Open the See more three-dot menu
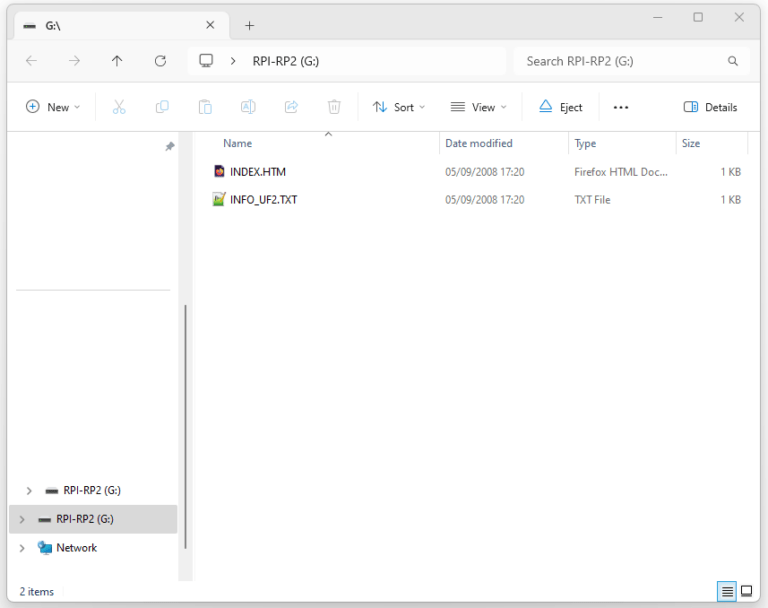The height and width of the screenshot is (608, 768). (x=621, y=107)
